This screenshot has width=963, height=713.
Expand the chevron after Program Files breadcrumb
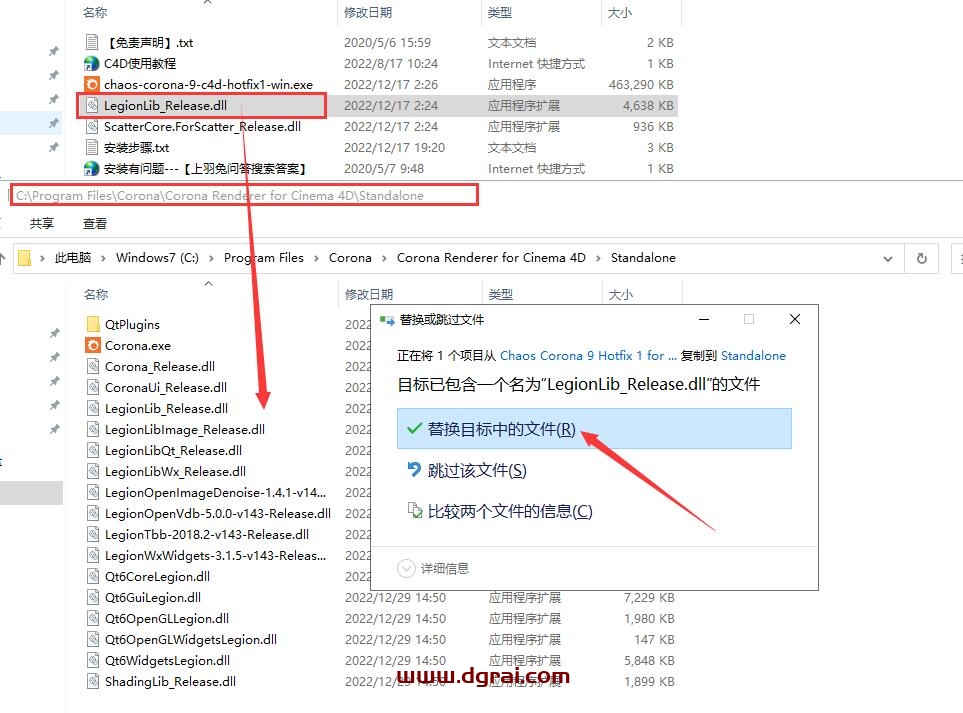[x=316, y=258]
